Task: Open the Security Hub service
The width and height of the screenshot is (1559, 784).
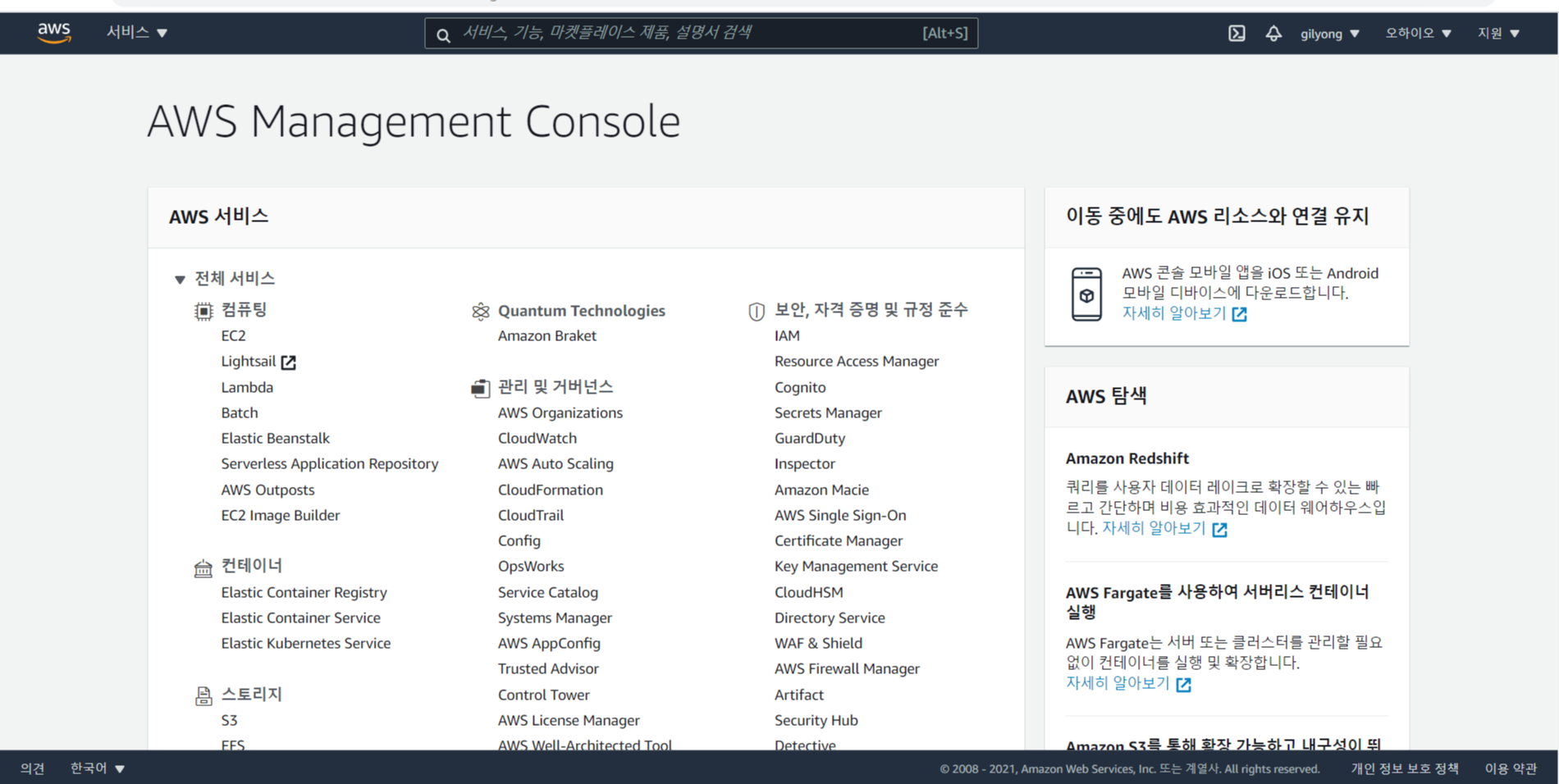Action: tap(816, 721)
